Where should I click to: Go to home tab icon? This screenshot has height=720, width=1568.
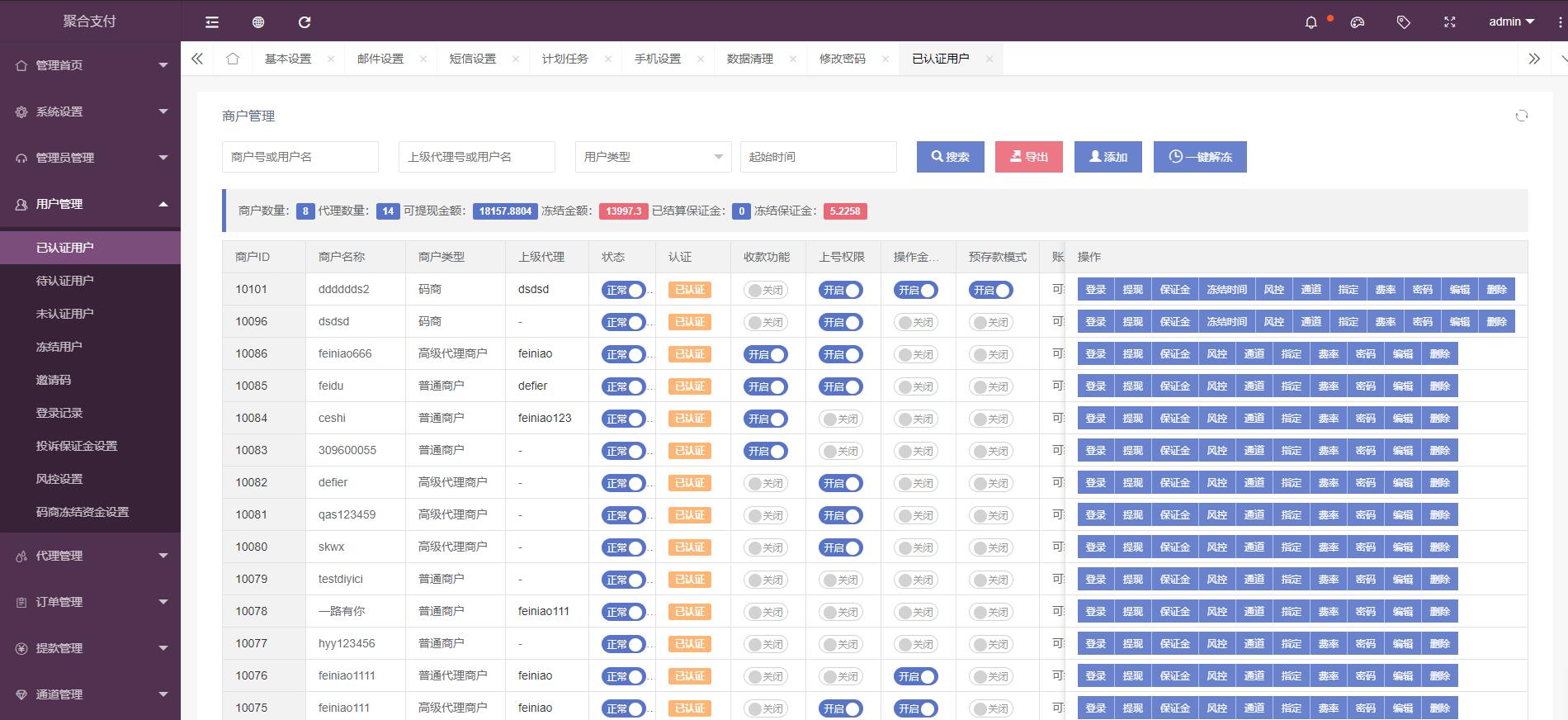pos(233,59)
